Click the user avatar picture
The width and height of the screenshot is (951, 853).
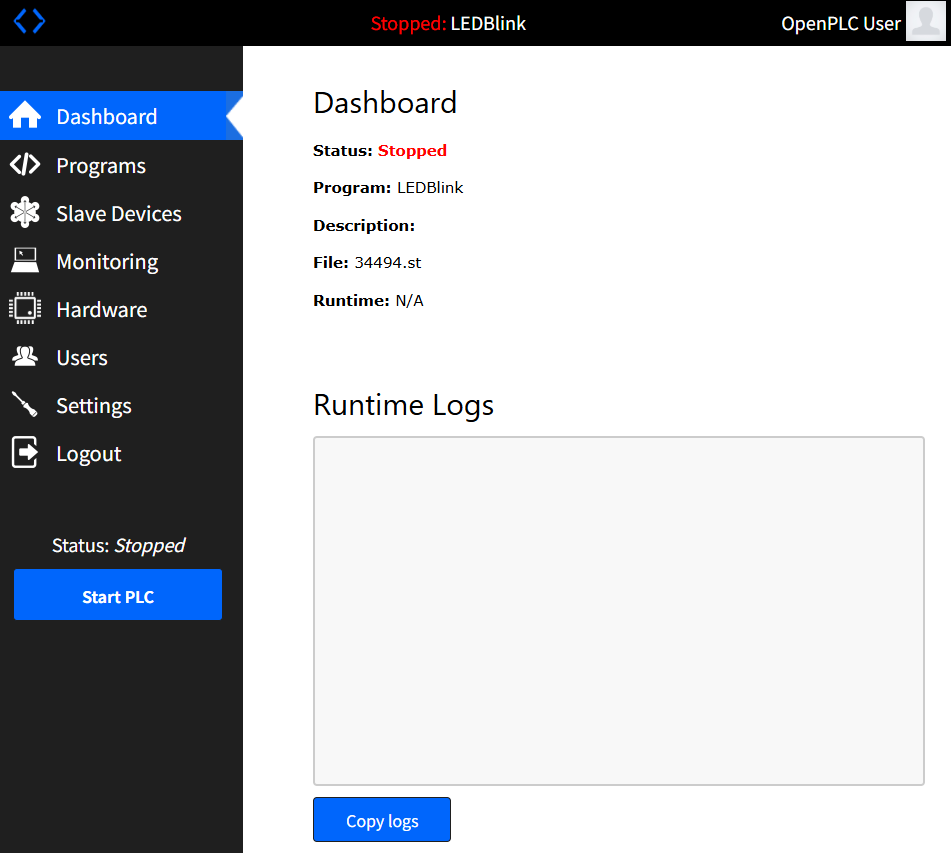pos(925,22)
